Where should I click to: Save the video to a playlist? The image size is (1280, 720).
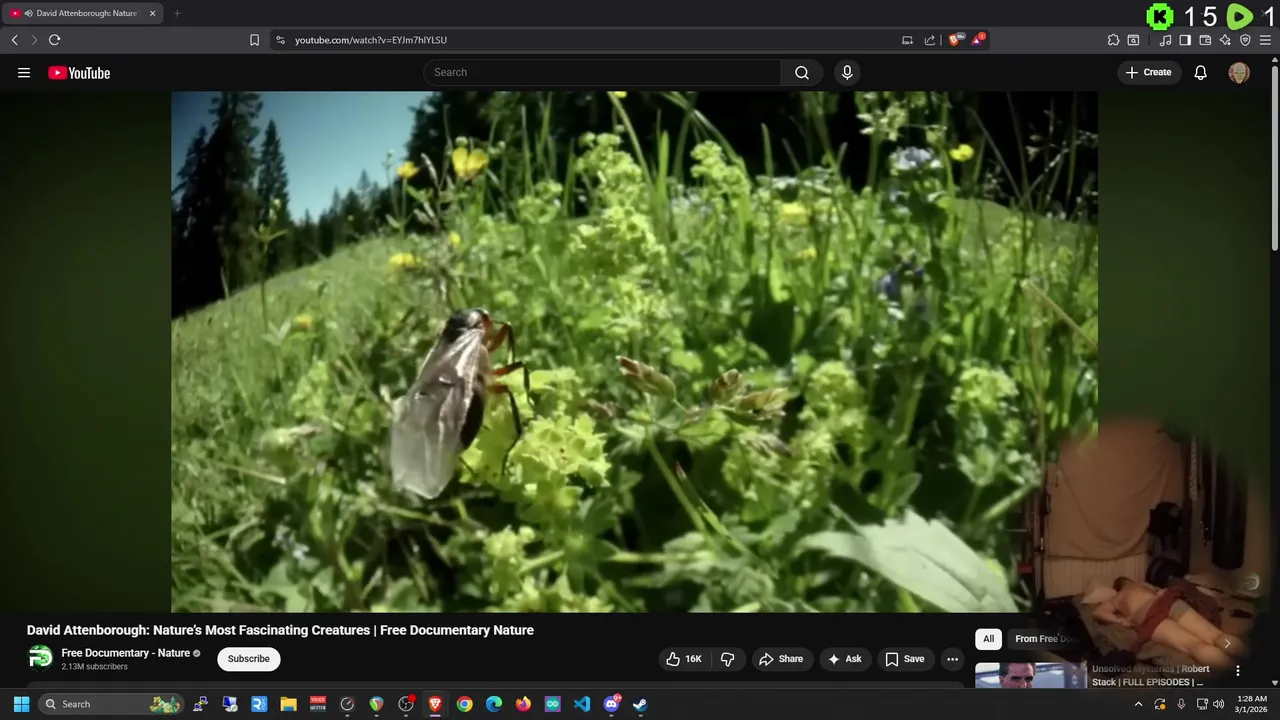905,659
